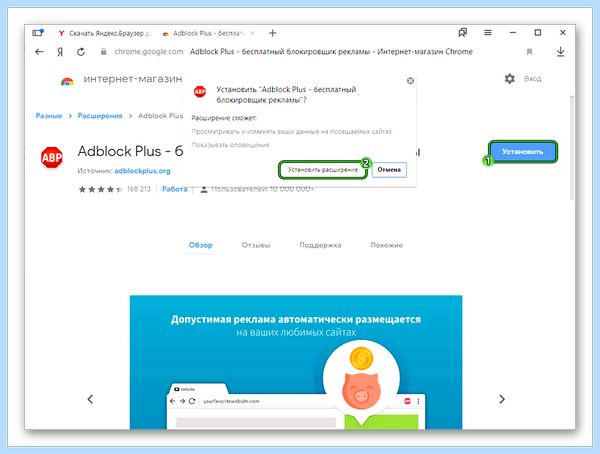Click the page vertical scrollbar

(x=572, y=148)
